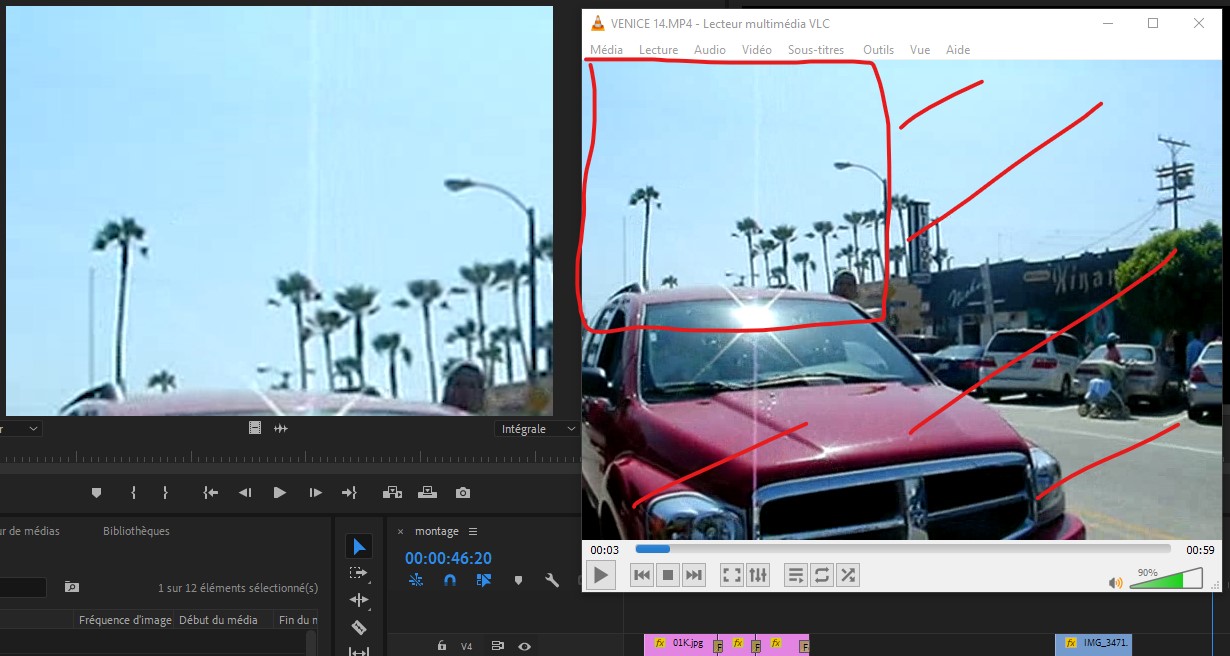Open VLC extended settings equalizer icon

point(759,575)
